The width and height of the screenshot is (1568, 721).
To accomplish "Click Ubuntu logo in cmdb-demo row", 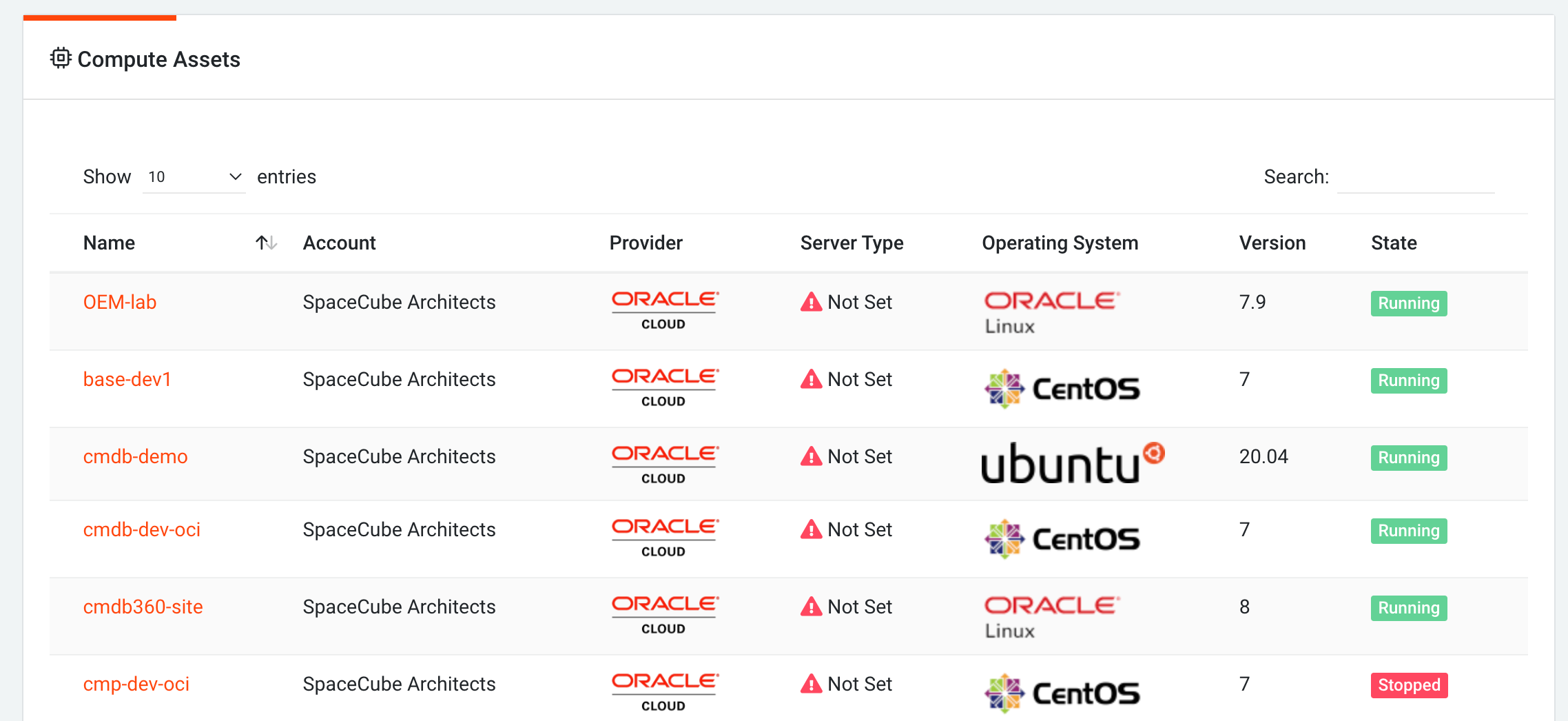I will pyautogui.click(x=1073, y=463).
